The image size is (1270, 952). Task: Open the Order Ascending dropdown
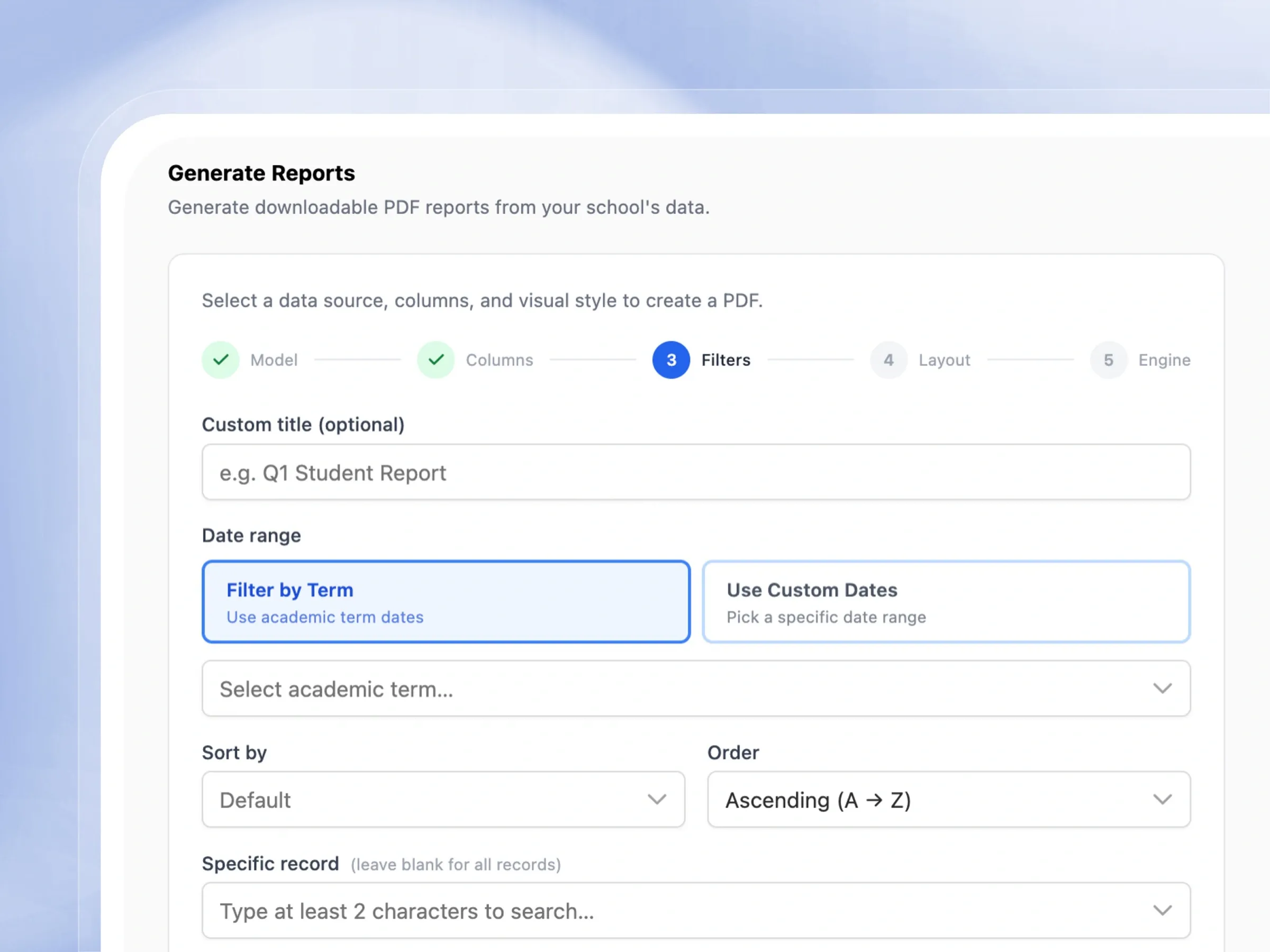(x=948, y=799)
